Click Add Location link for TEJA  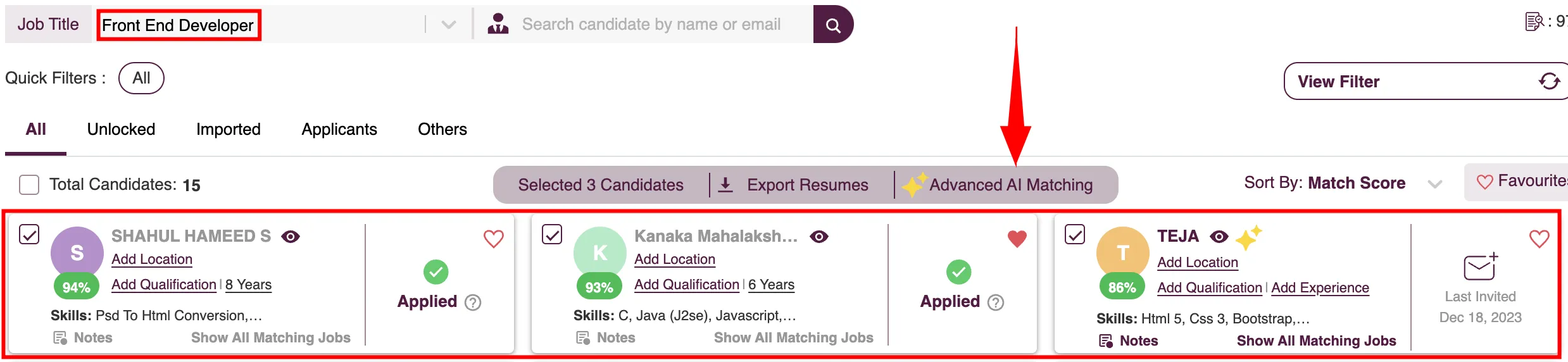(x=1198, y=262)
